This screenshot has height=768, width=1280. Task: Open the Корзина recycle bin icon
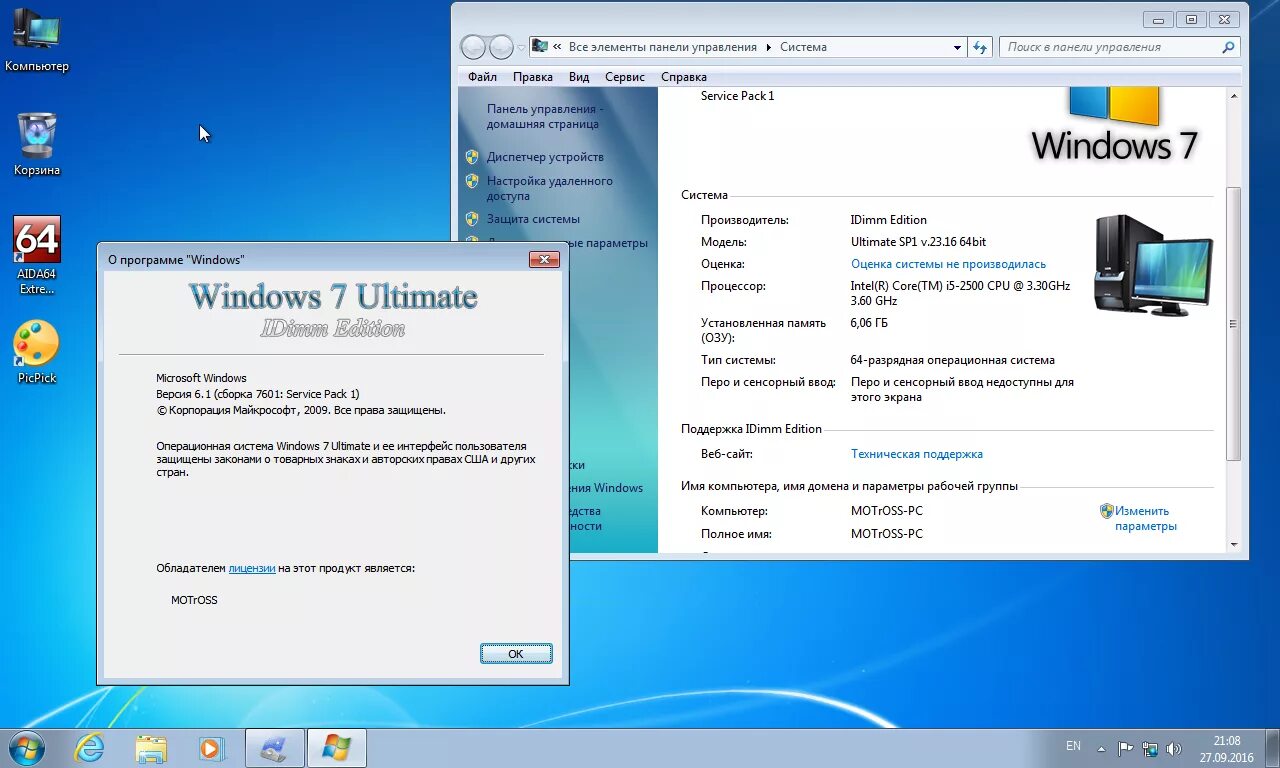(37, 144)
